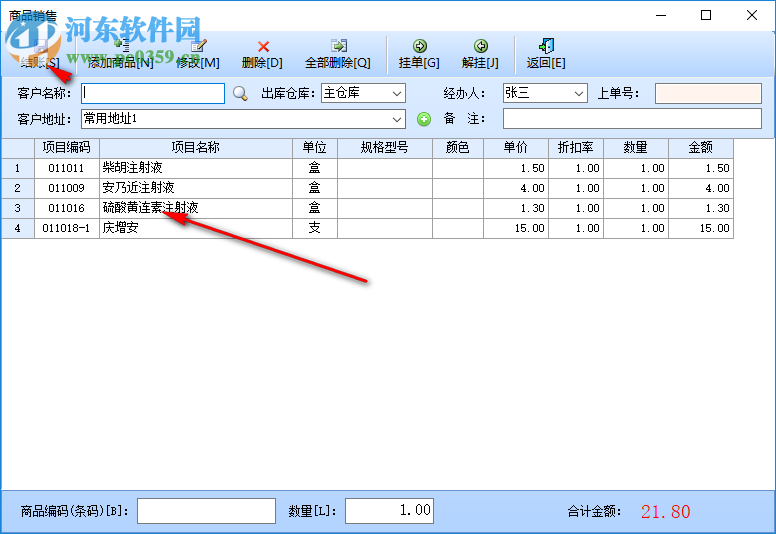Click the unit cell 支 in row 4

[x=315, y=228]
